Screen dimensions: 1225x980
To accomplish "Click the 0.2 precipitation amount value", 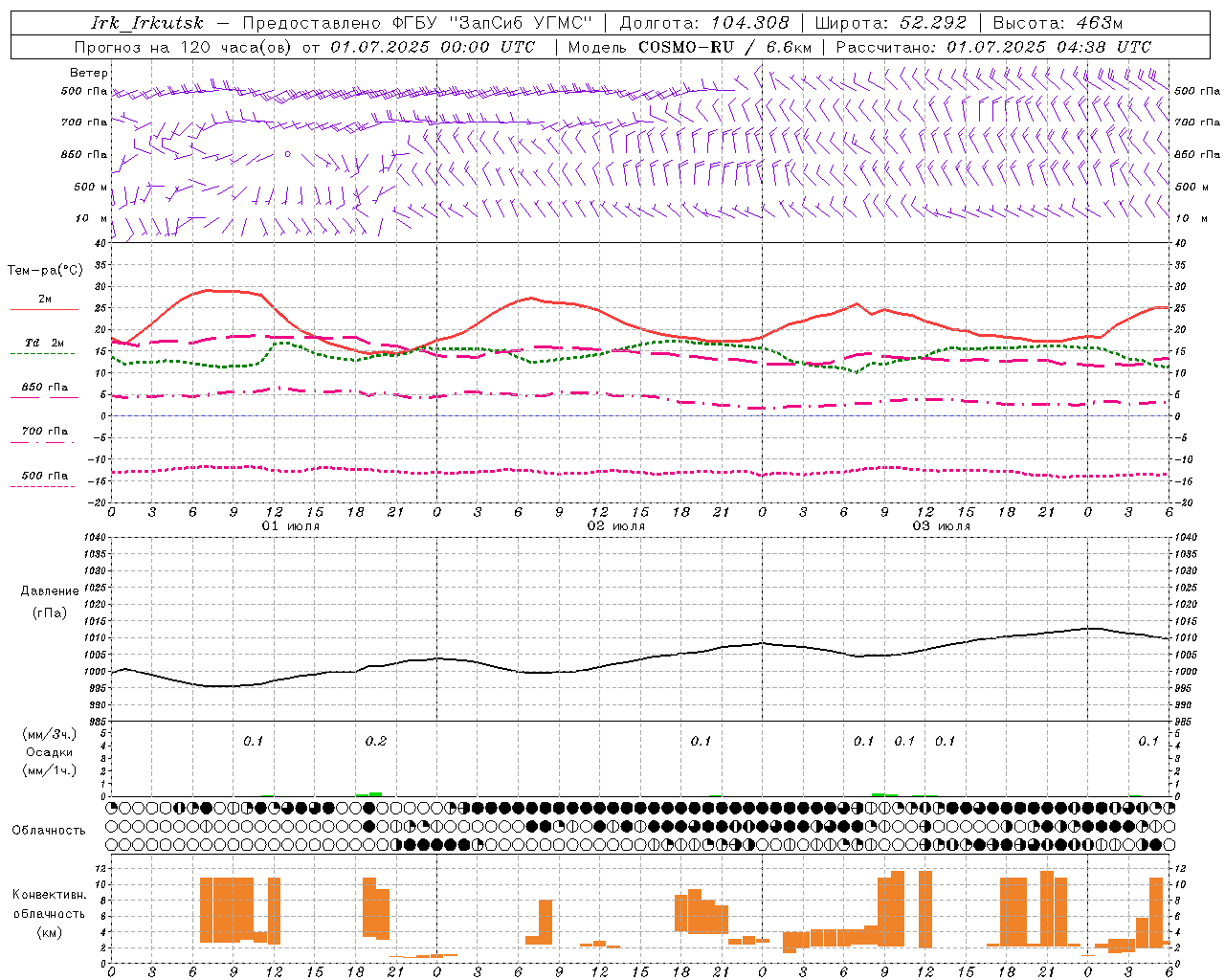I will pos(376,741).
